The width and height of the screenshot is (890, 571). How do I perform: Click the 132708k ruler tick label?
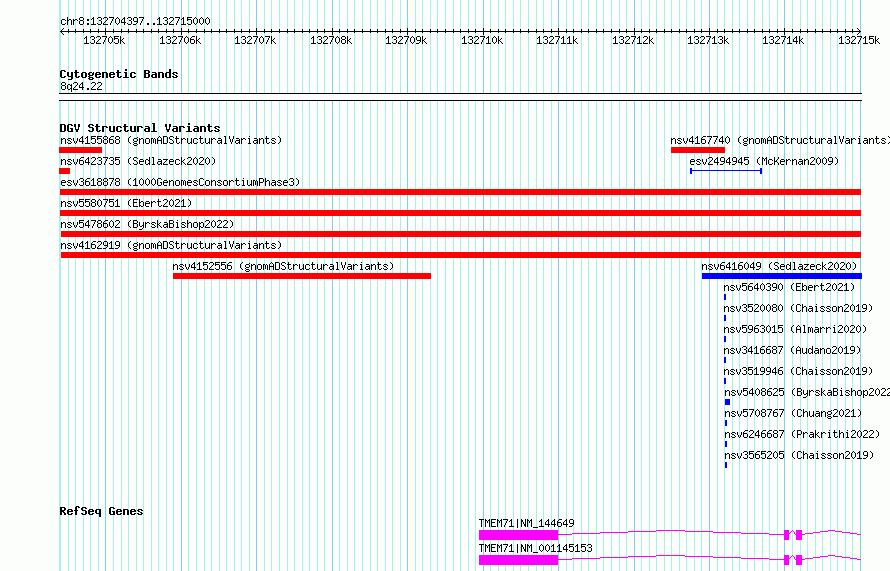[331, 40]
